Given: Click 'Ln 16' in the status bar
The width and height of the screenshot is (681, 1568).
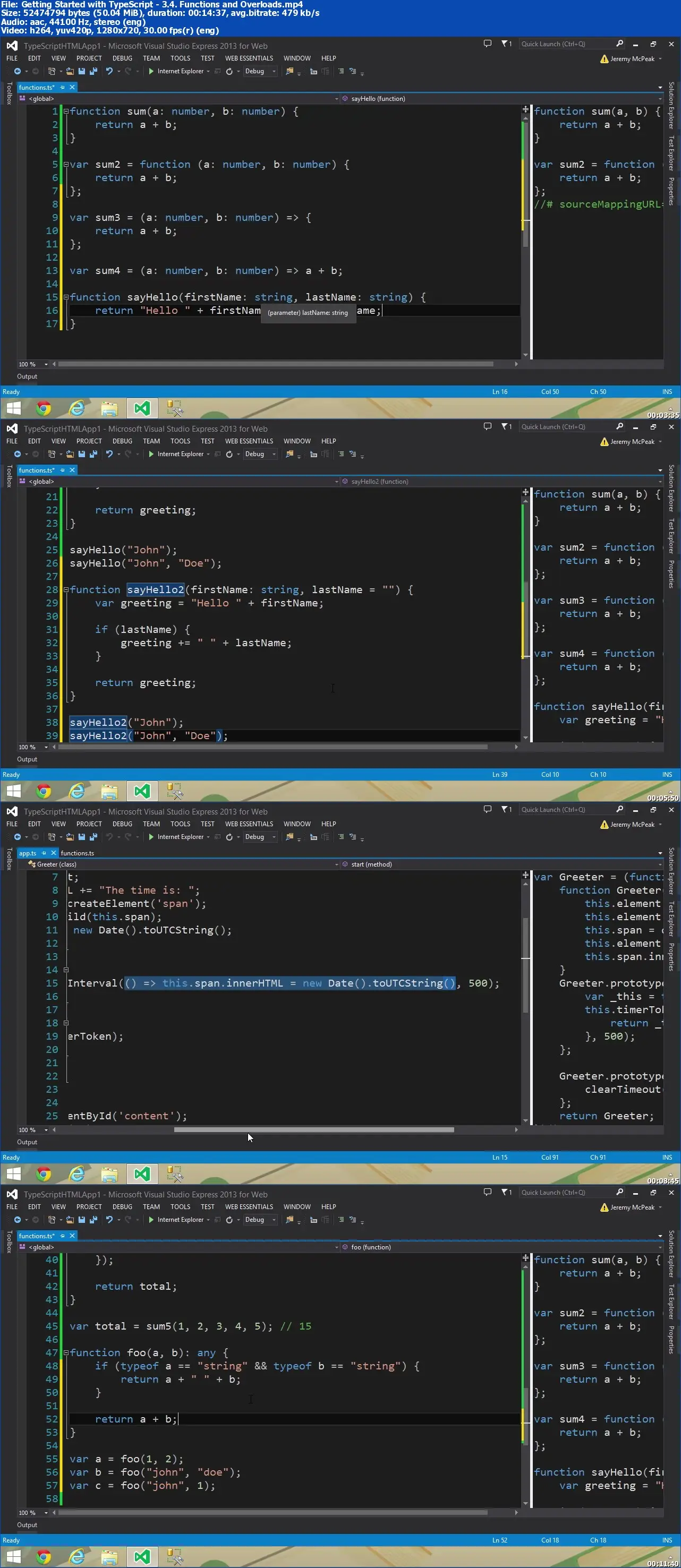Looking at the screenshot, I should [x=499, y=392].
